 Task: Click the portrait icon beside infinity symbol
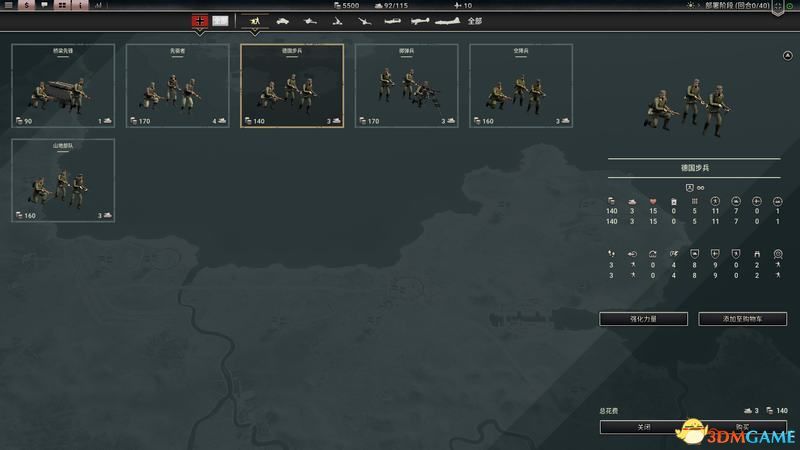tap(689, 188)
